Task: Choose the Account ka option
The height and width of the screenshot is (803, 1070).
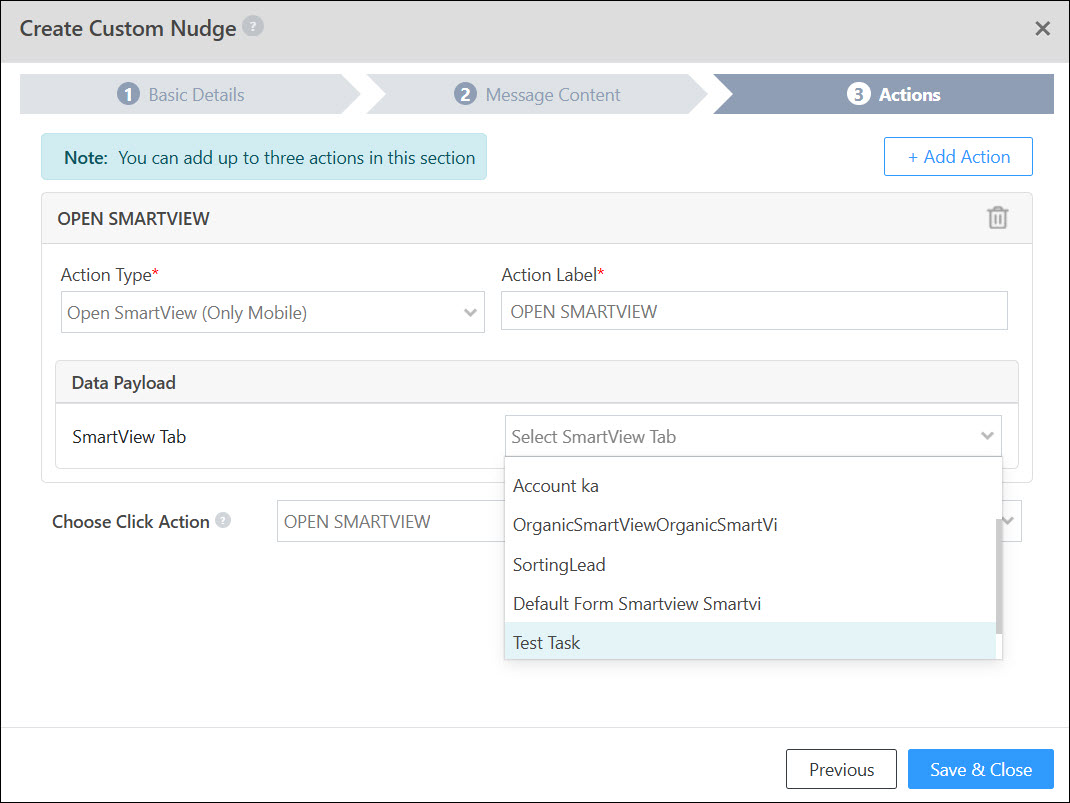Action: tap(751, 486)
